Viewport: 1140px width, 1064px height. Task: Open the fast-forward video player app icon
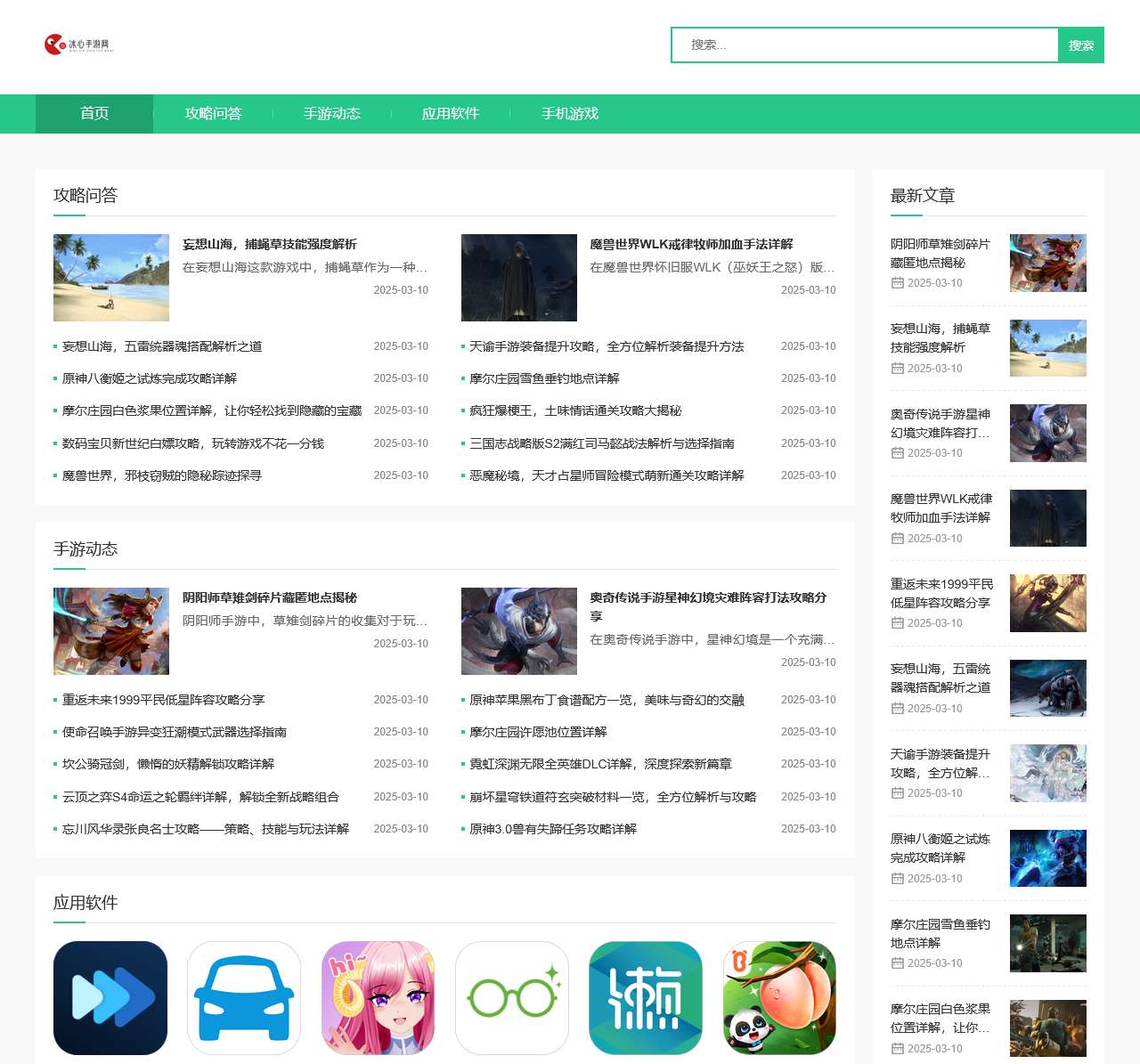pos(110,997)
